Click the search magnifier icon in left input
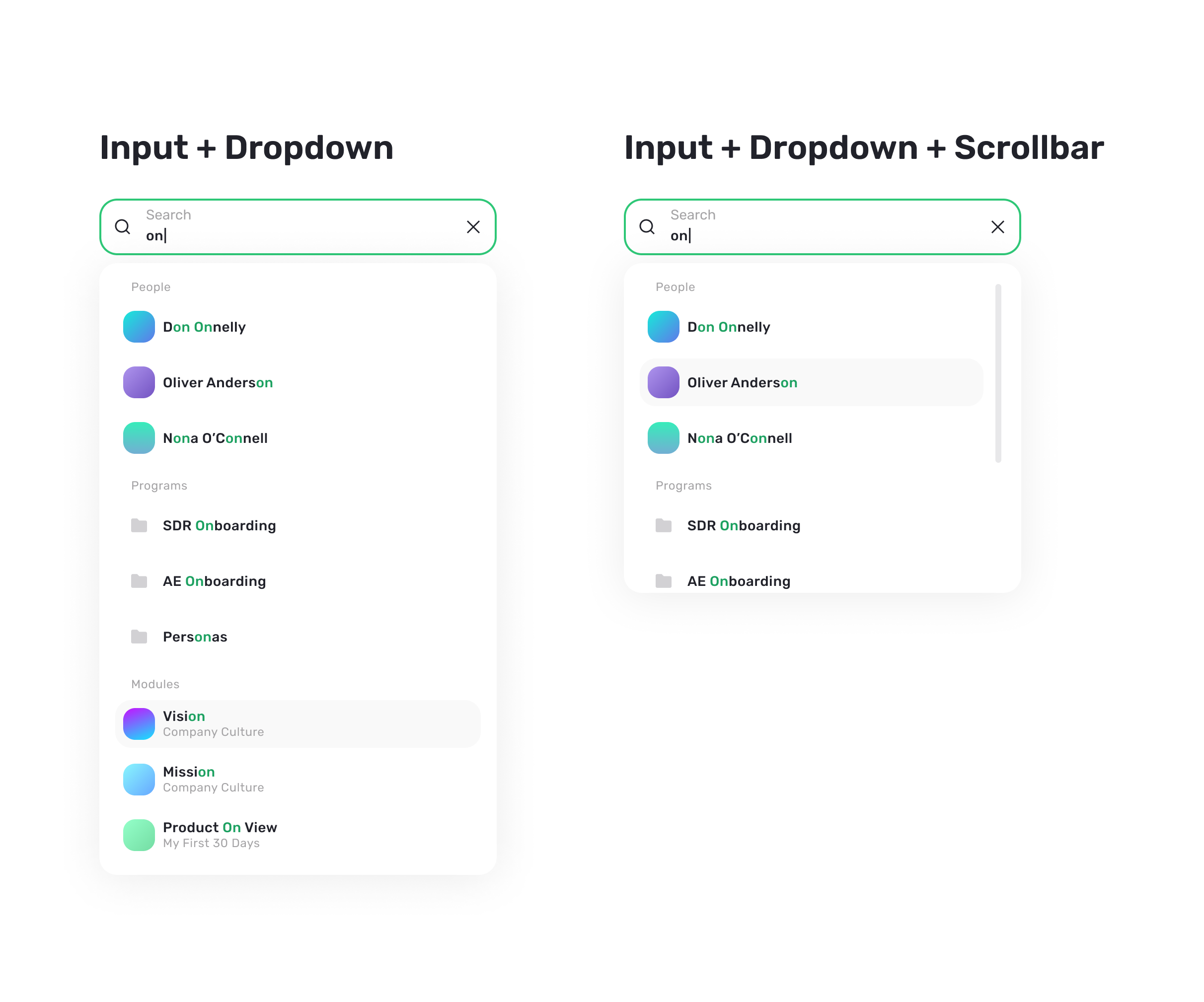This screenshot has width=1204, height=1002. tap(122, 227)
